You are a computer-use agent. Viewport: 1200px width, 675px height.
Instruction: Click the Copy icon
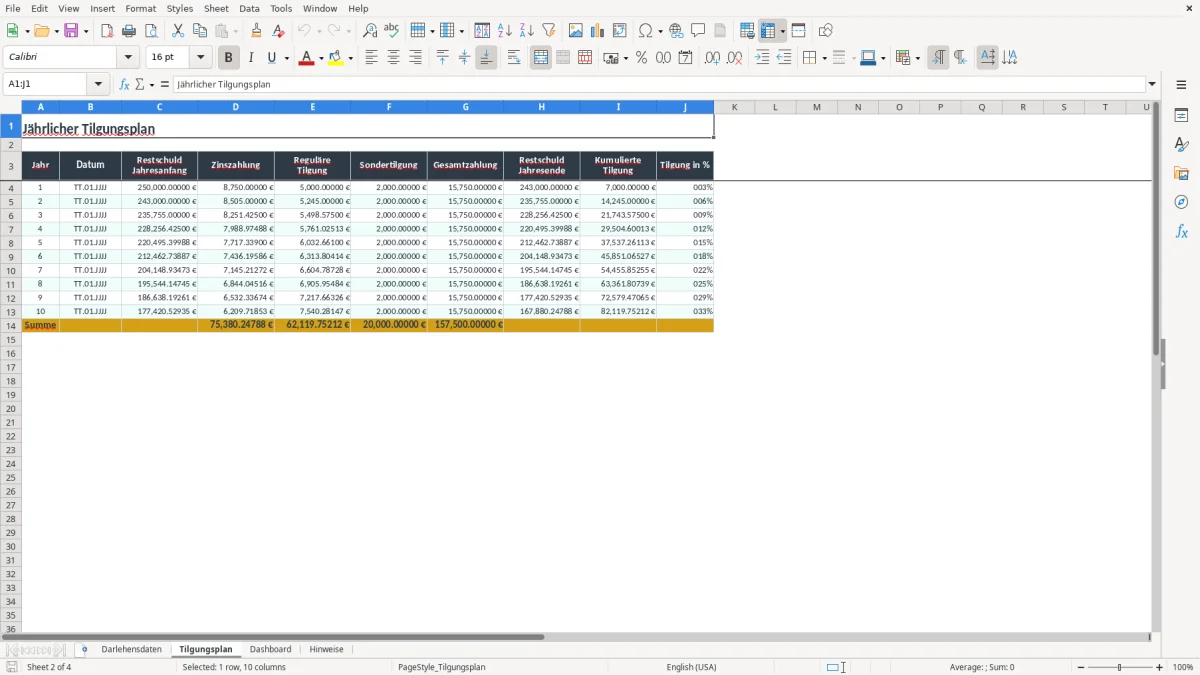pyautogui.click(x=199, y=31)
